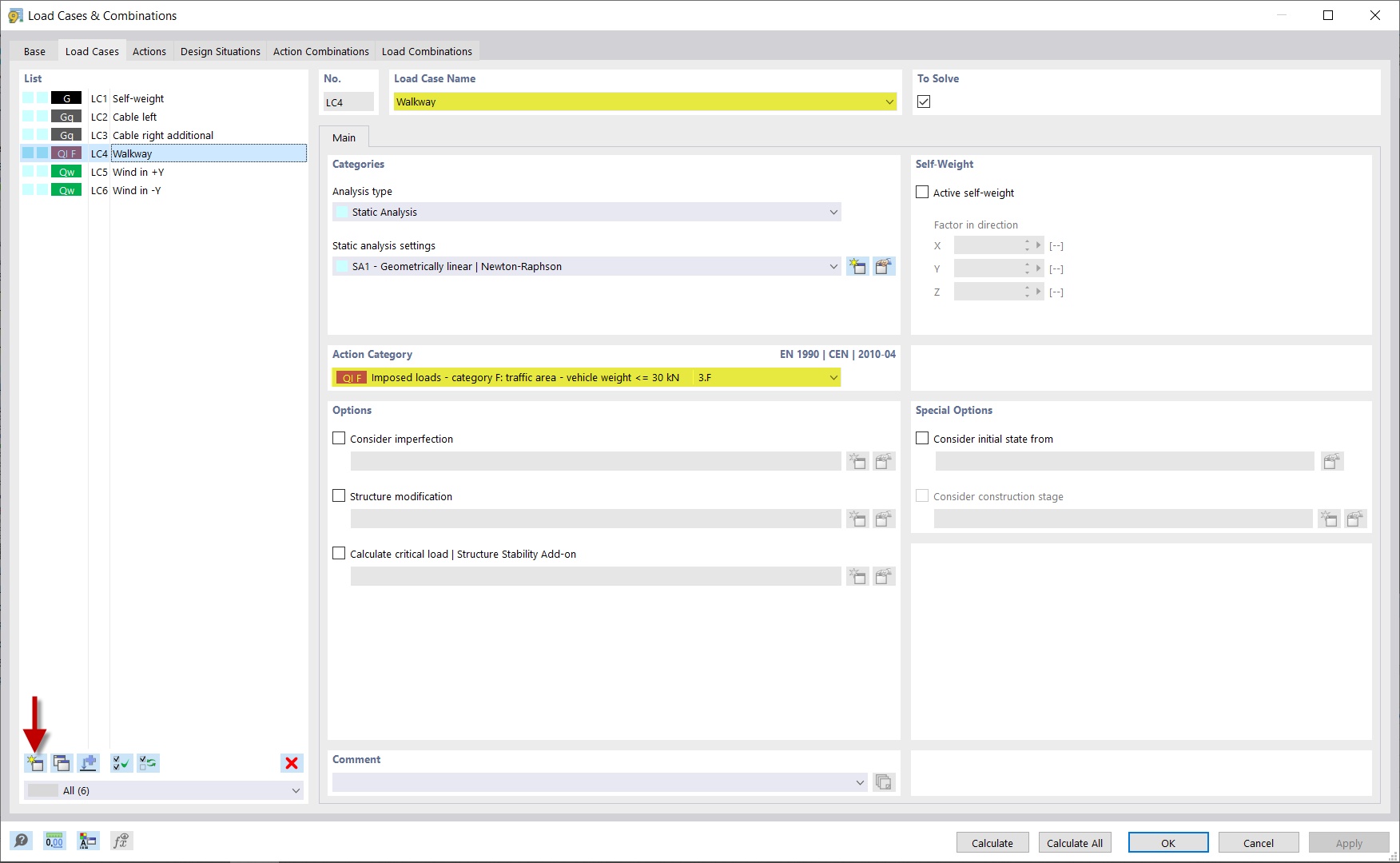Switch to the Base tab
1400x863 pixels.
pos(34,51)
